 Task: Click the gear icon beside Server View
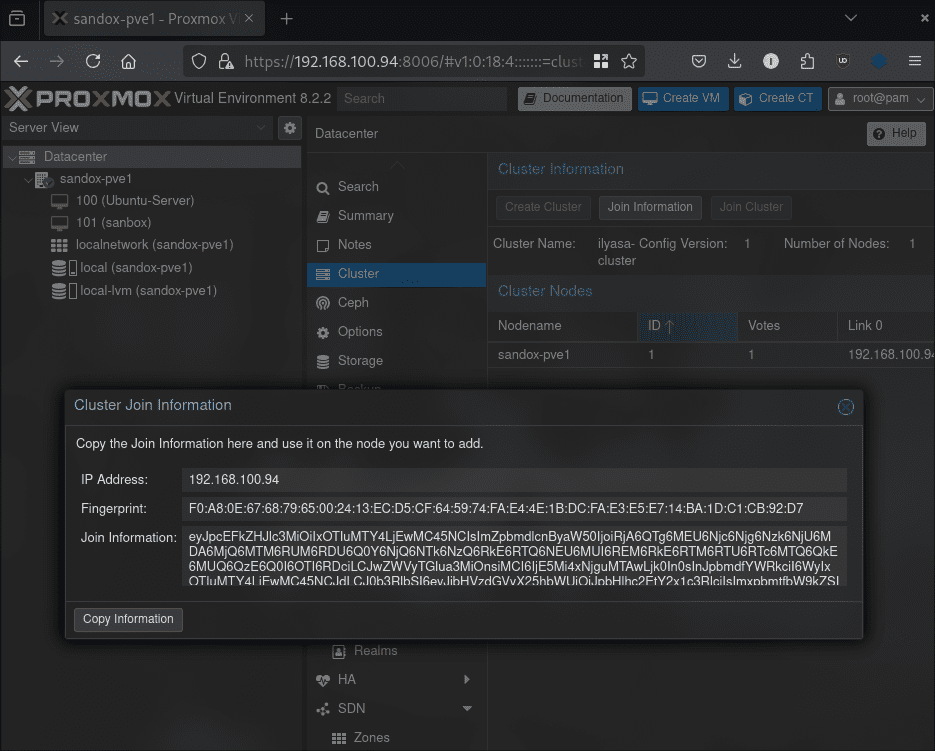tap(290, 128)
